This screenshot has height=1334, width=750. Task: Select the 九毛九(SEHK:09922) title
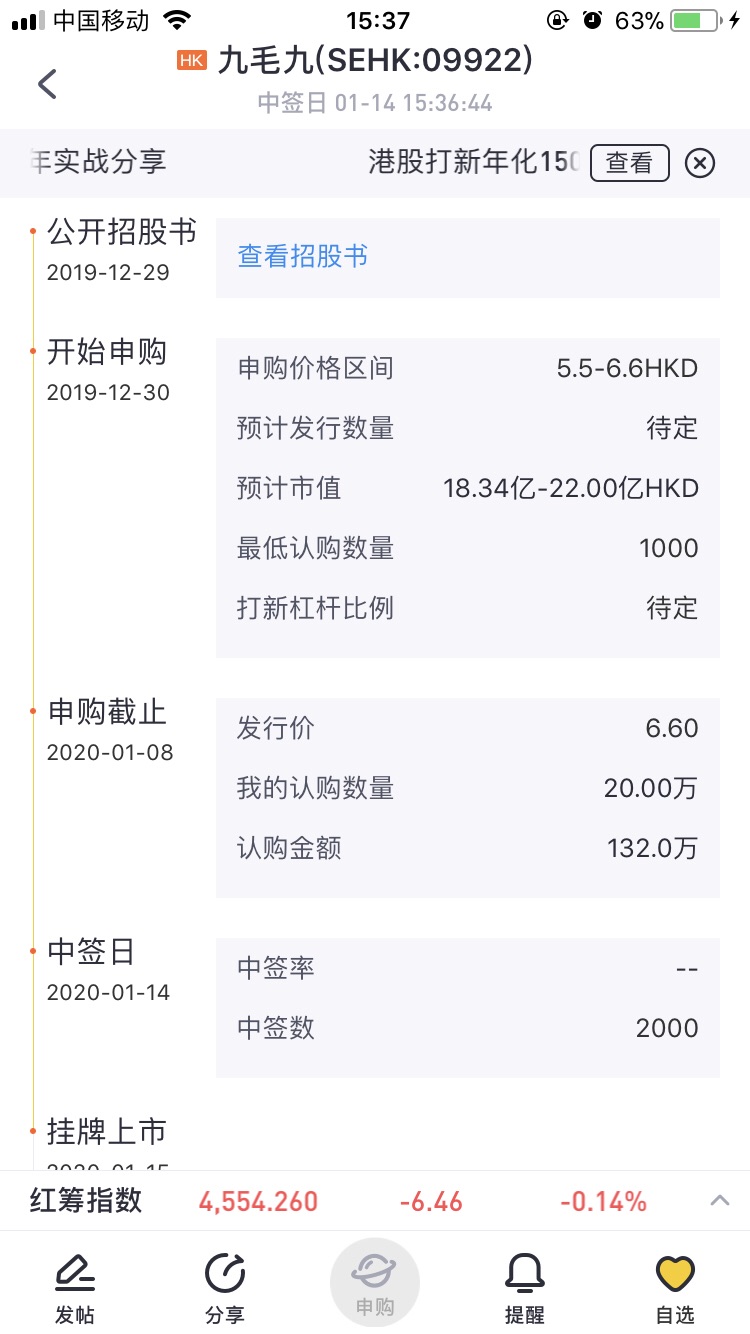(375, 60)
